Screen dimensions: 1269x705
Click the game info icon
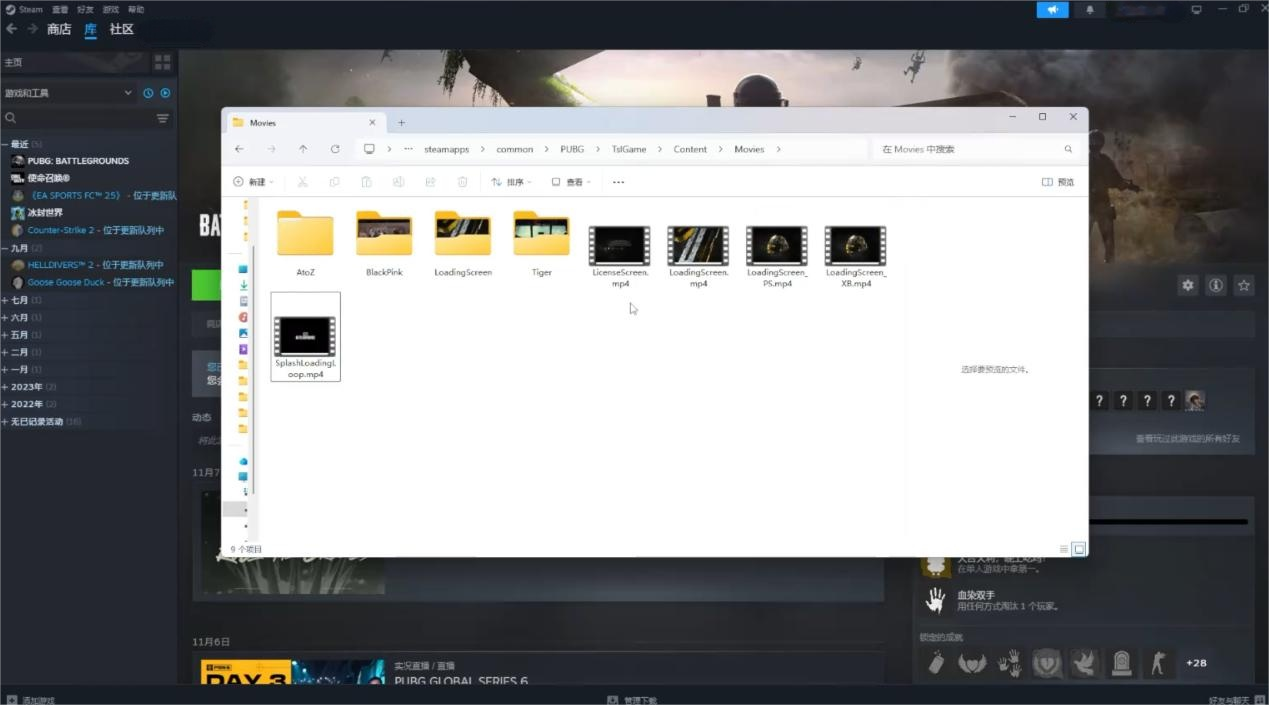(x=1215, y=285)
